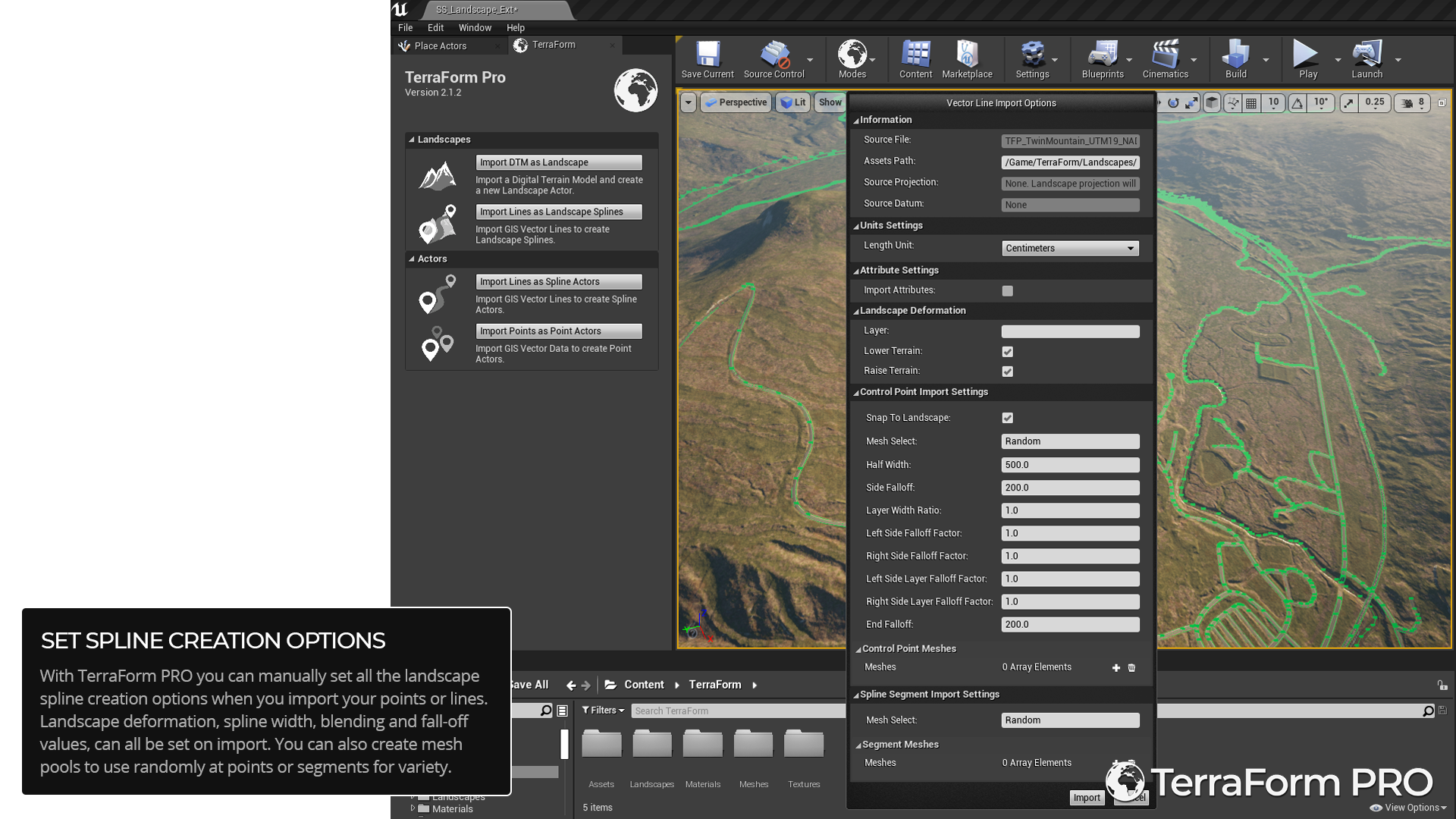The image size is (1456, 819).
Task: Go forward in Content Browser history
Action: coord(586,686)
